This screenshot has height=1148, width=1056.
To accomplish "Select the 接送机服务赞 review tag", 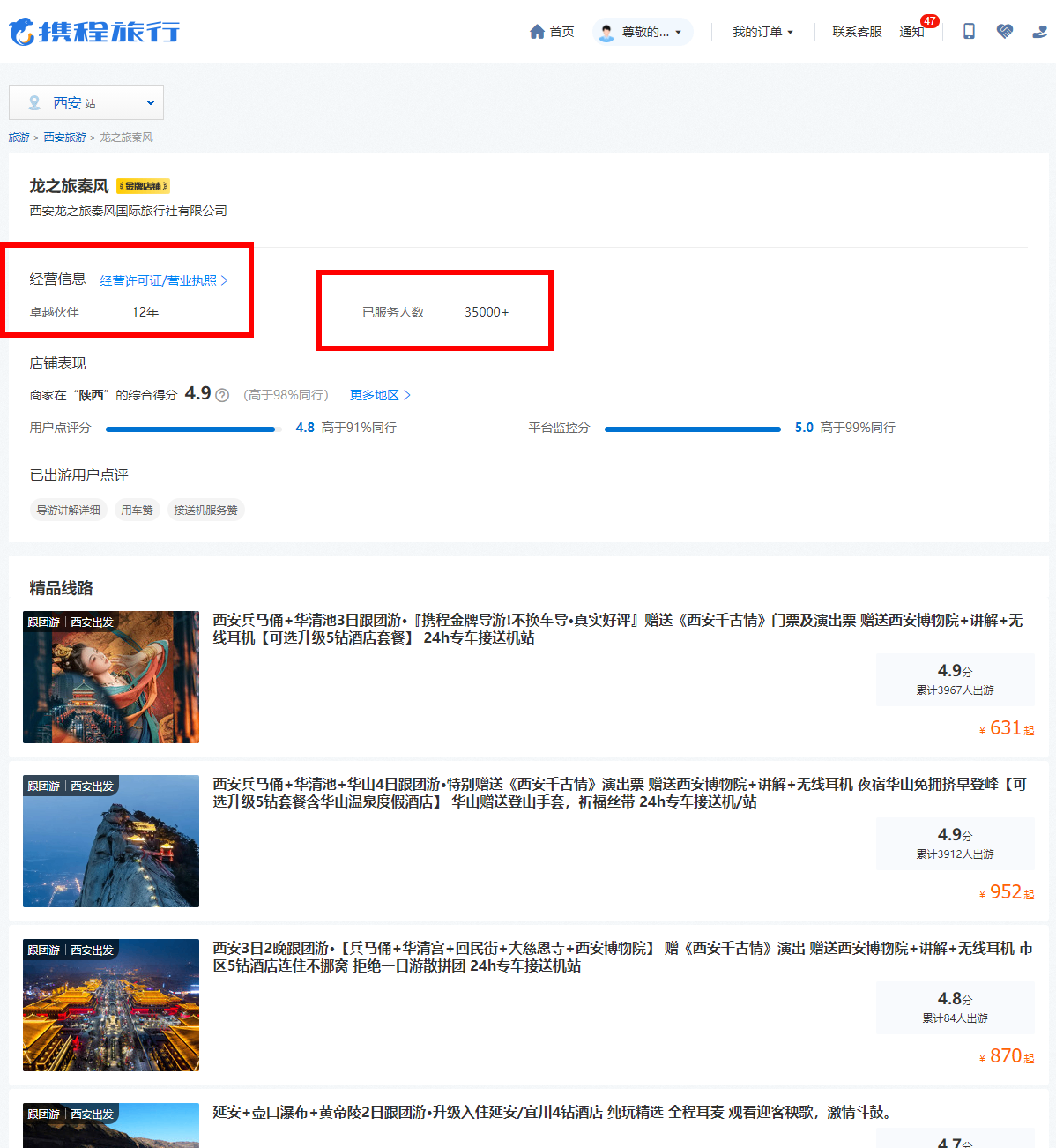I will tap(205, 510).
